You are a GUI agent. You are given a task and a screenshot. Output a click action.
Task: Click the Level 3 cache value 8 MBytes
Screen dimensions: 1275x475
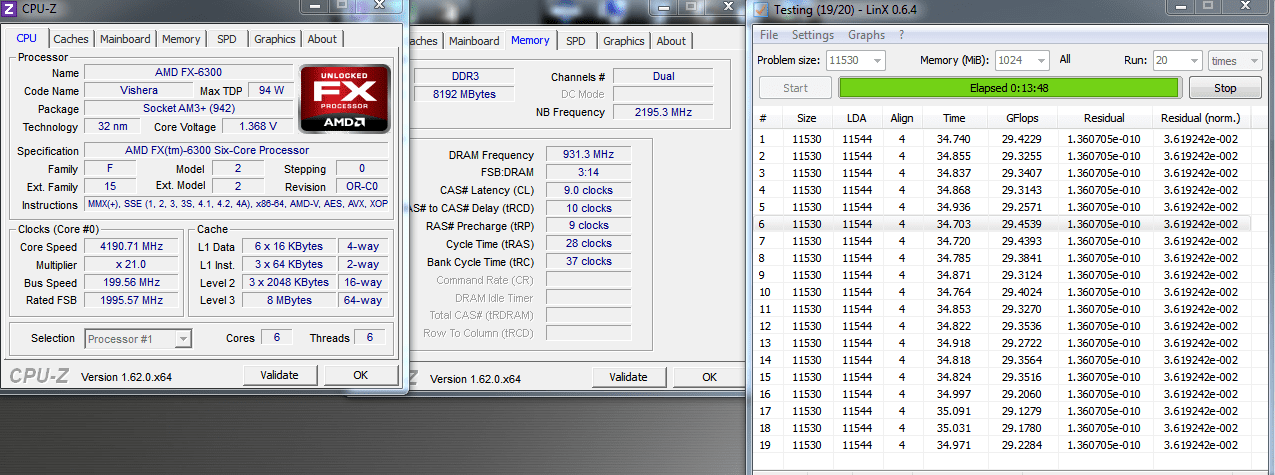coord(288,300)
